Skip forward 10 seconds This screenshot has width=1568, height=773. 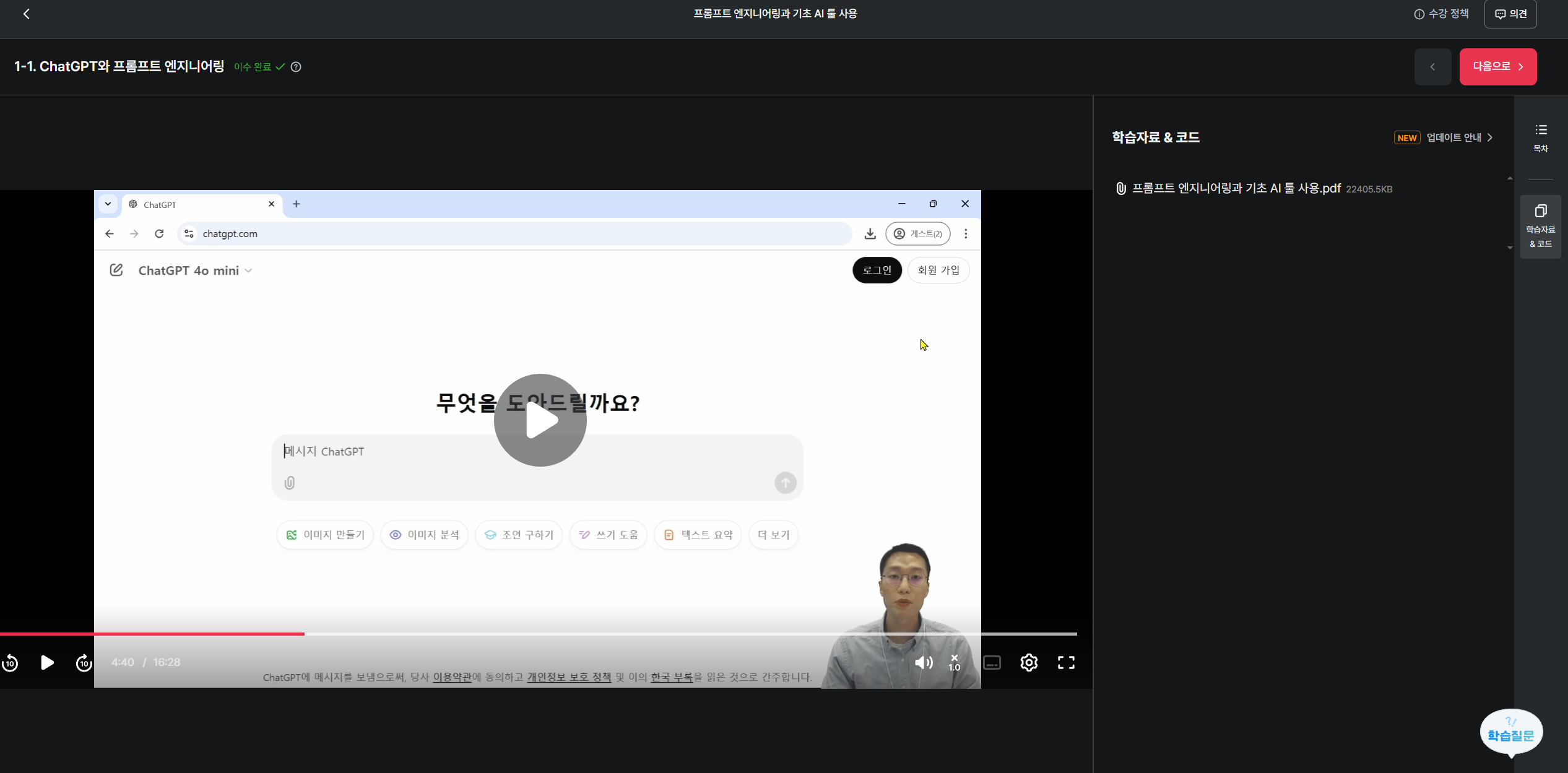(x=84, y=663)
